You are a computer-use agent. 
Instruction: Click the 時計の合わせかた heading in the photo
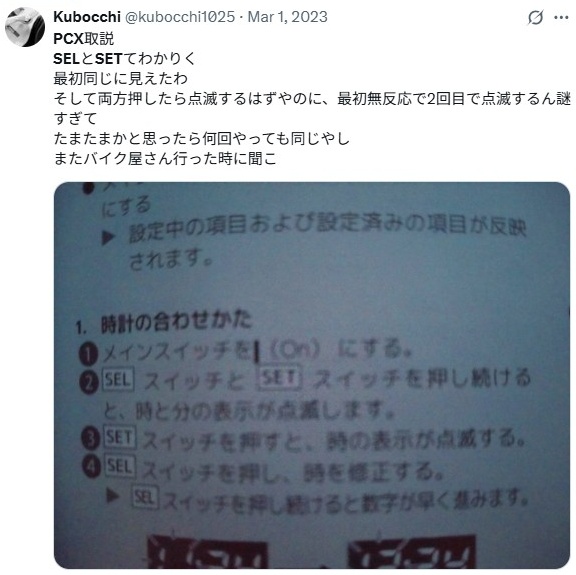point(176,321)
